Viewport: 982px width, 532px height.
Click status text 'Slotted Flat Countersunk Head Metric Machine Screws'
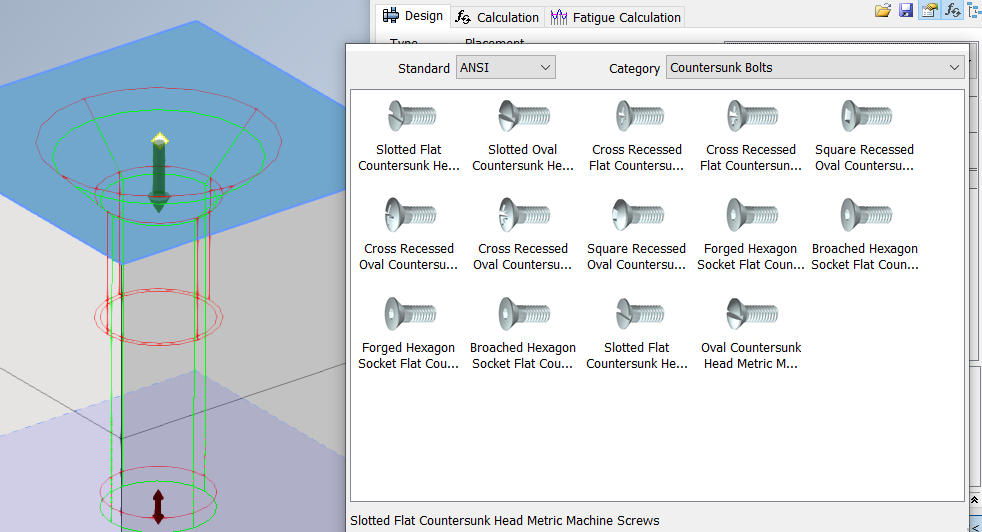[x=505, y=521]
